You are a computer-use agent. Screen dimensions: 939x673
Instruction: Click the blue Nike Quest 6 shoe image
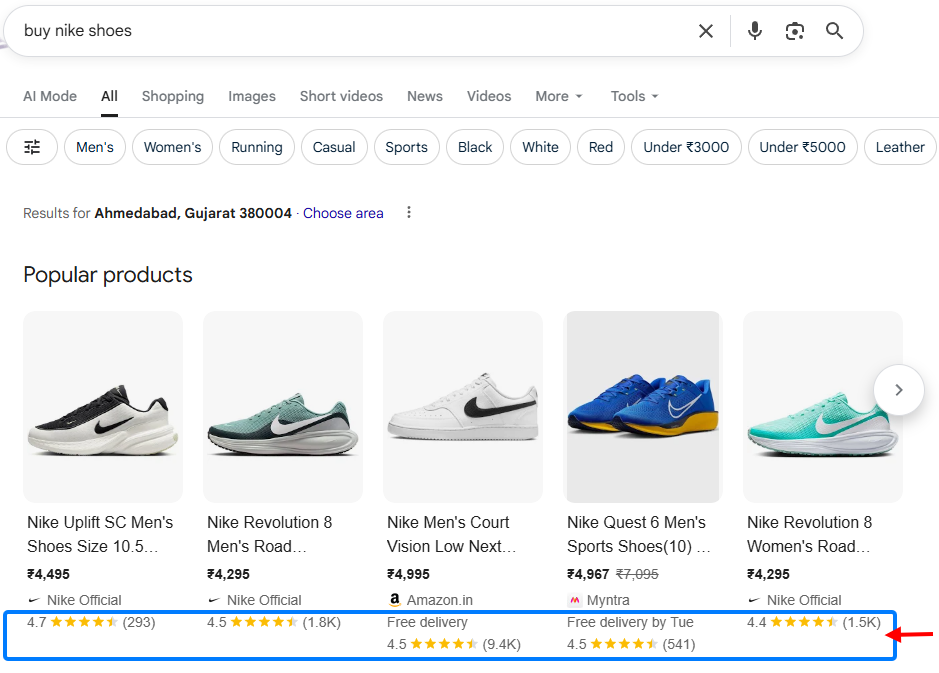coord(643,407)
